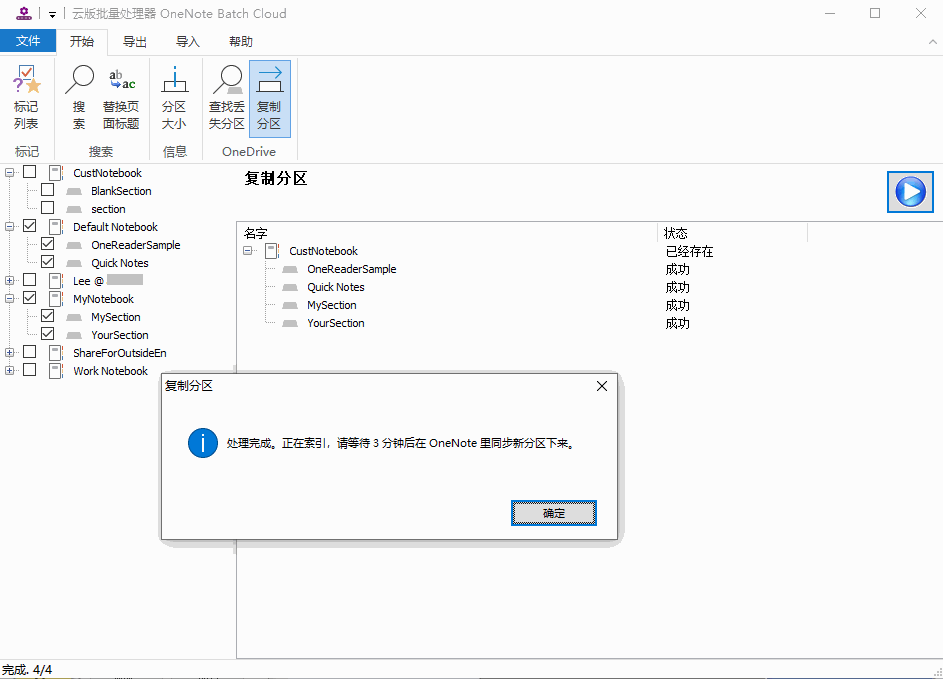Switch to the 导出 export tab
943x679 pixels.
click(134, 42)
